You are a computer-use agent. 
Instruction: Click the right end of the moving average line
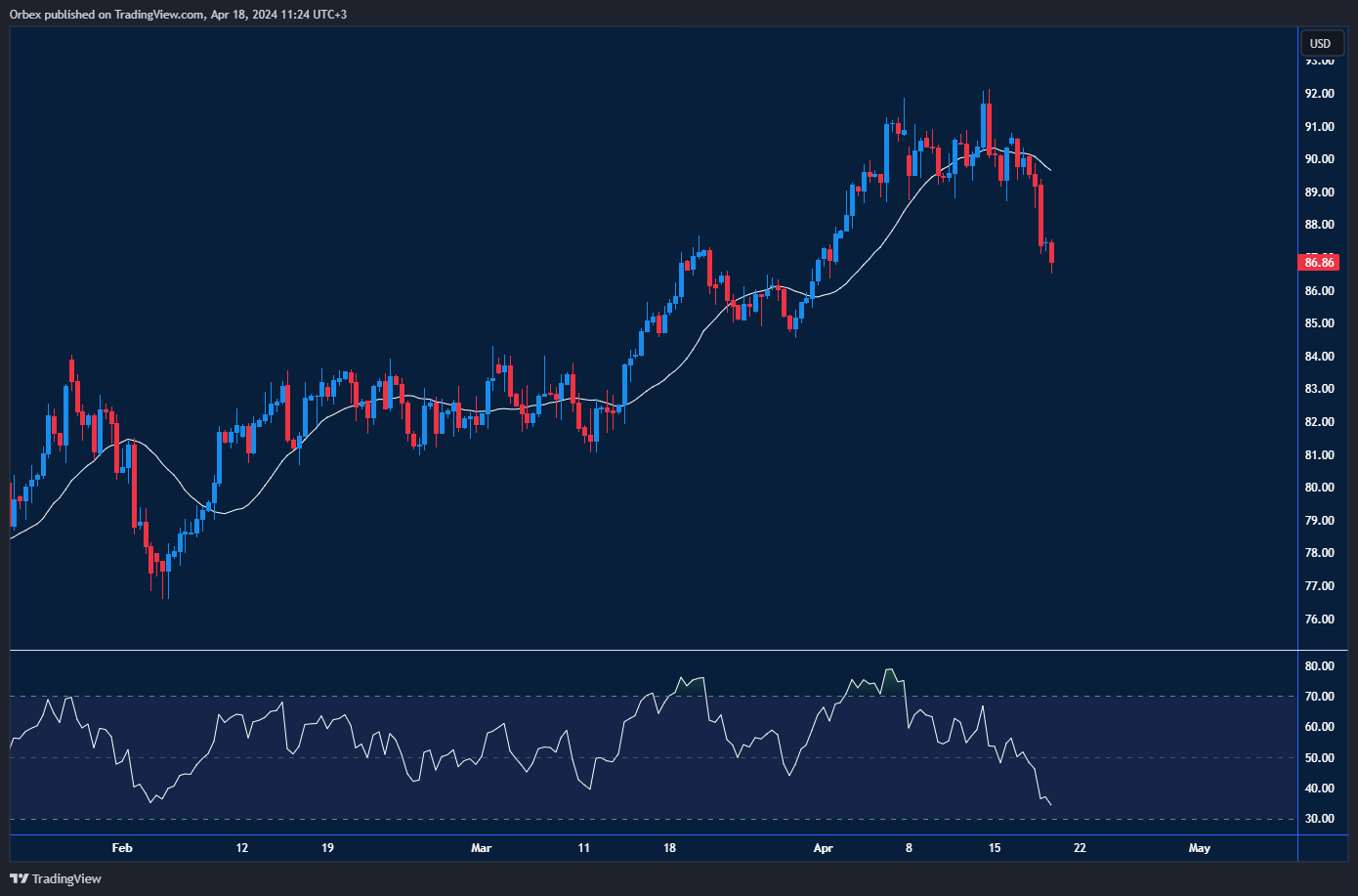(x=1049, y=170)
